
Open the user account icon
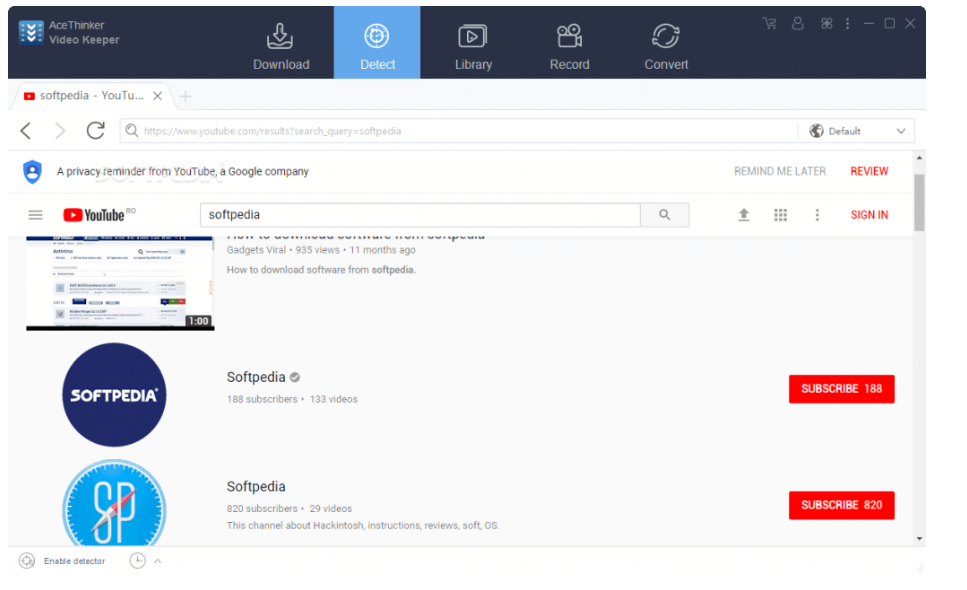[797, 23]
